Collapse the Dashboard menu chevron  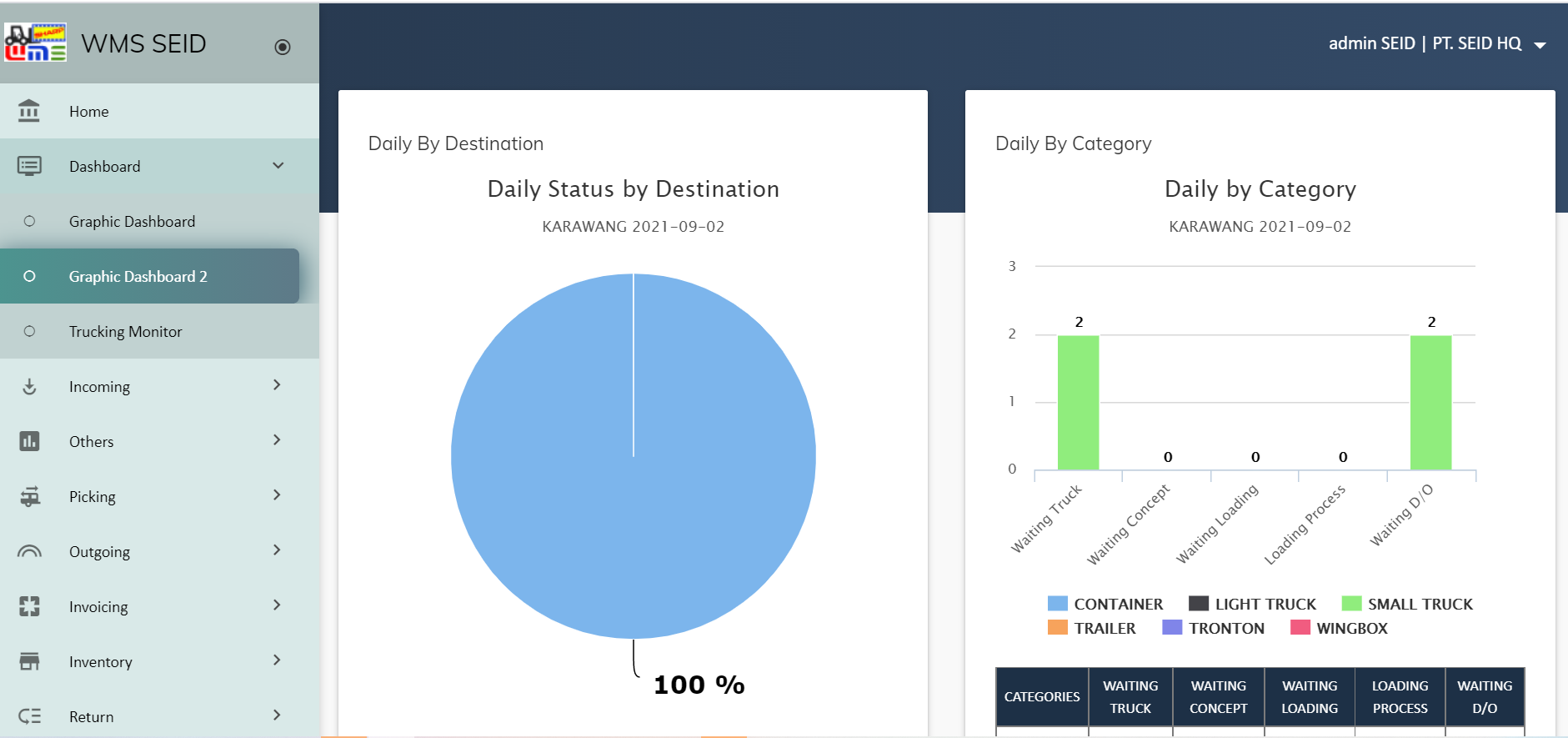(278, 166)
